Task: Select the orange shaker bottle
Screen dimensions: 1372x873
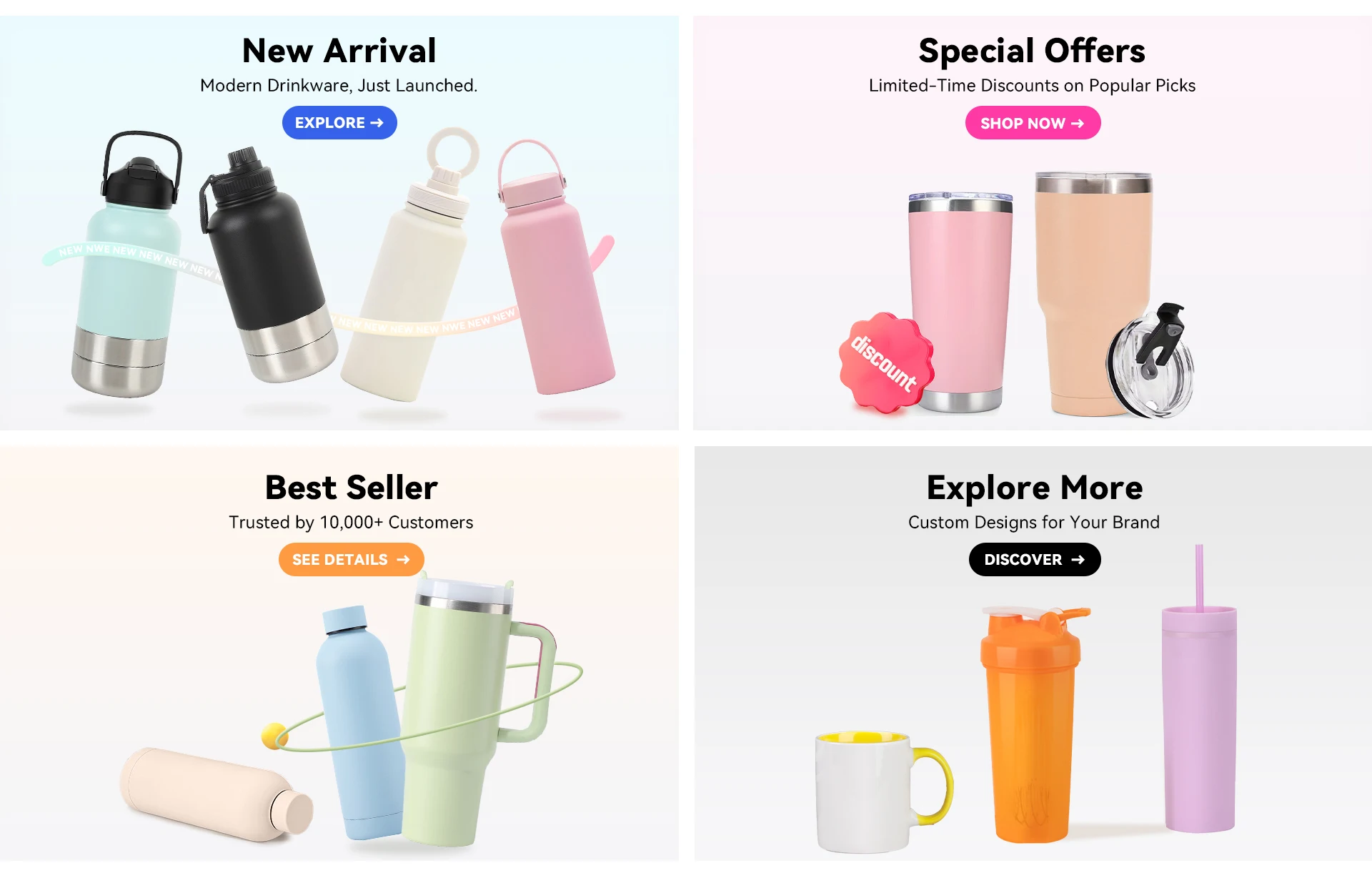Action: click(1030, 724)
